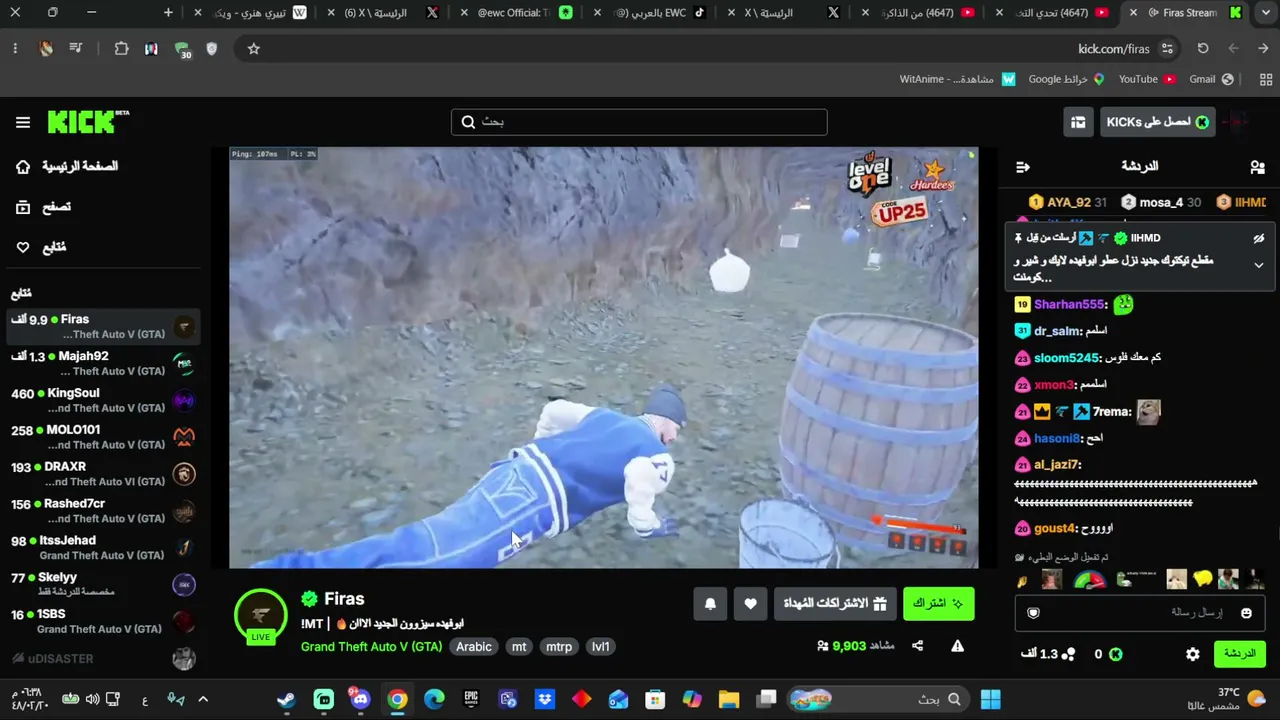Open the gifted subscriptions button
This screenshot has height=720, width=1280.
pos(835,604)
